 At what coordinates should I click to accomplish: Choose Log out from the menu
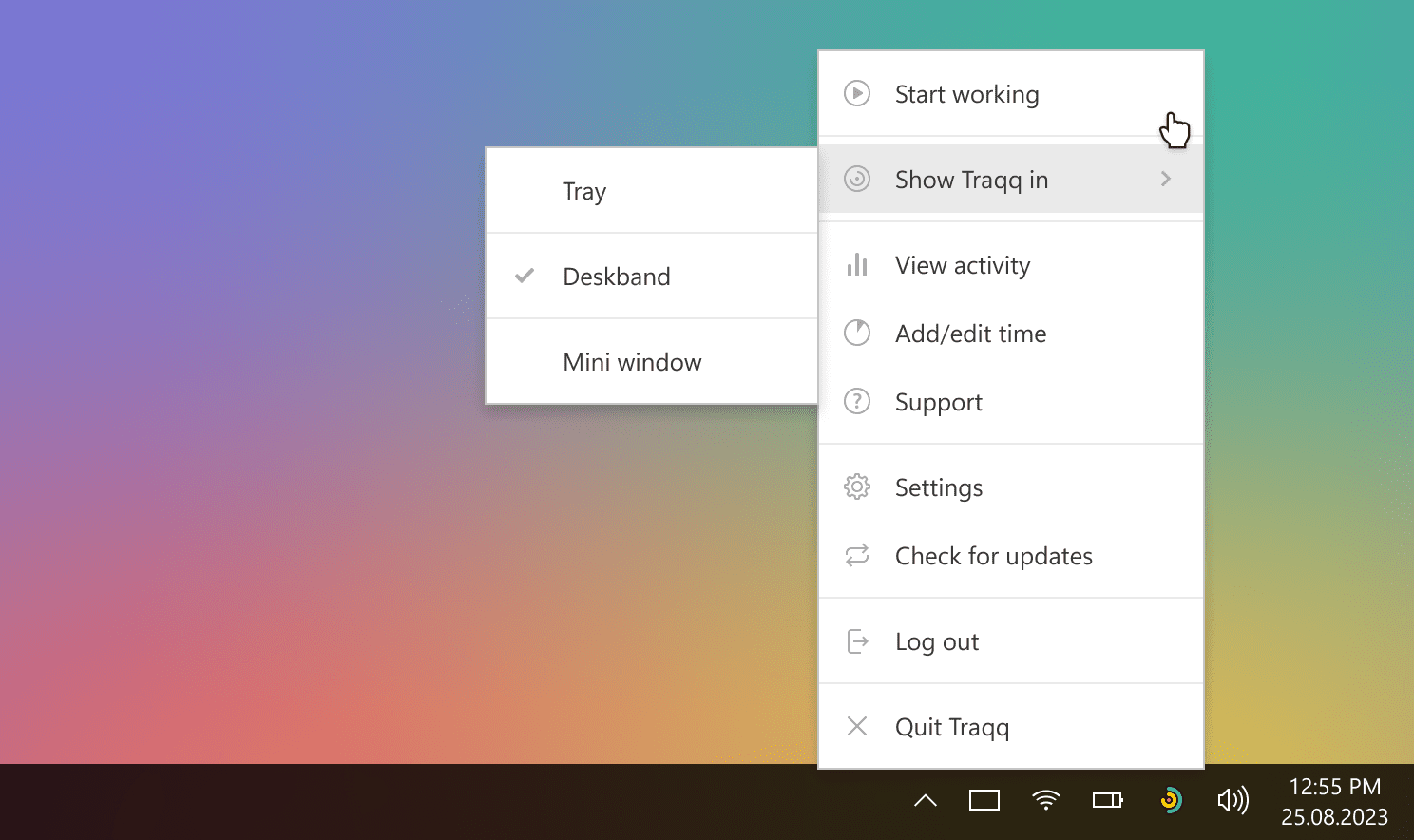[1011, 641]
